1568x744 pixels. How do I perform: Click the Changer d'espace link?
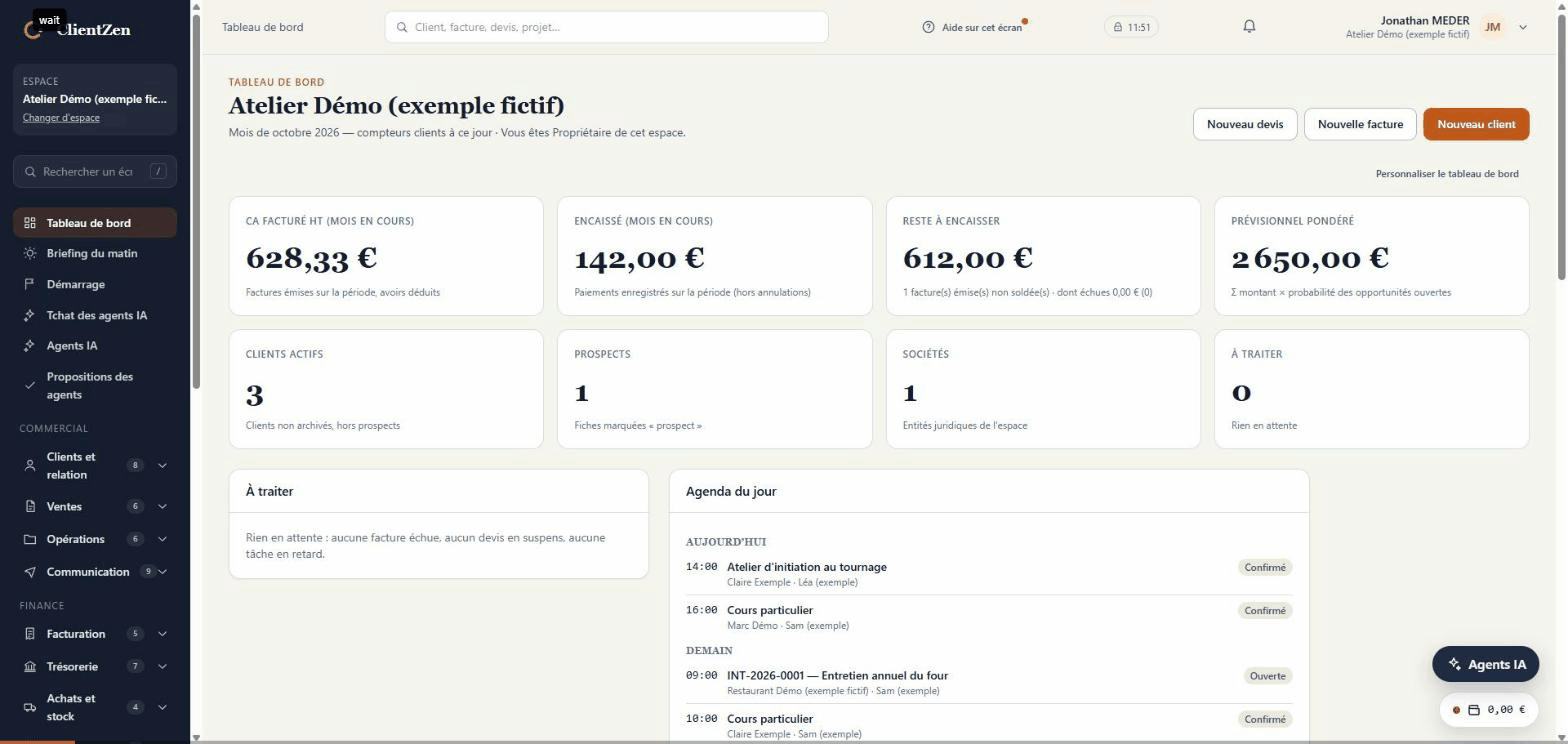pos(61,118)
